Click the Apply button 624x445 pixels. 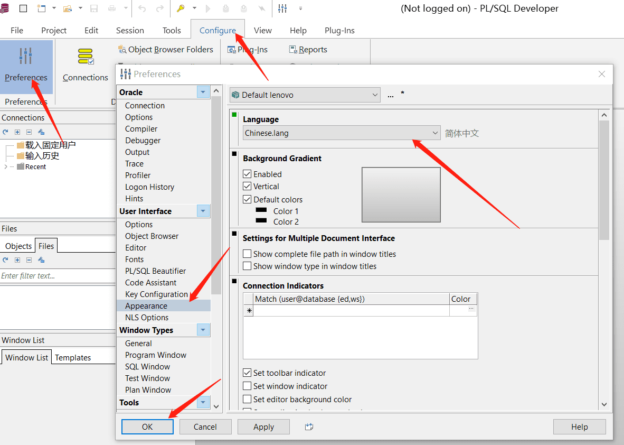263,427
